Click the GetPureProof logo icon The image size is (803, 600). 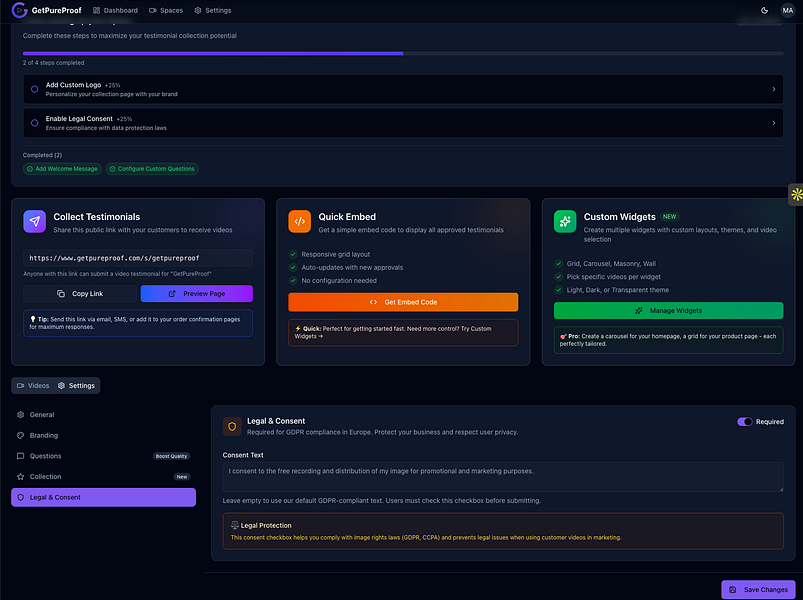(x=19, y=10)
